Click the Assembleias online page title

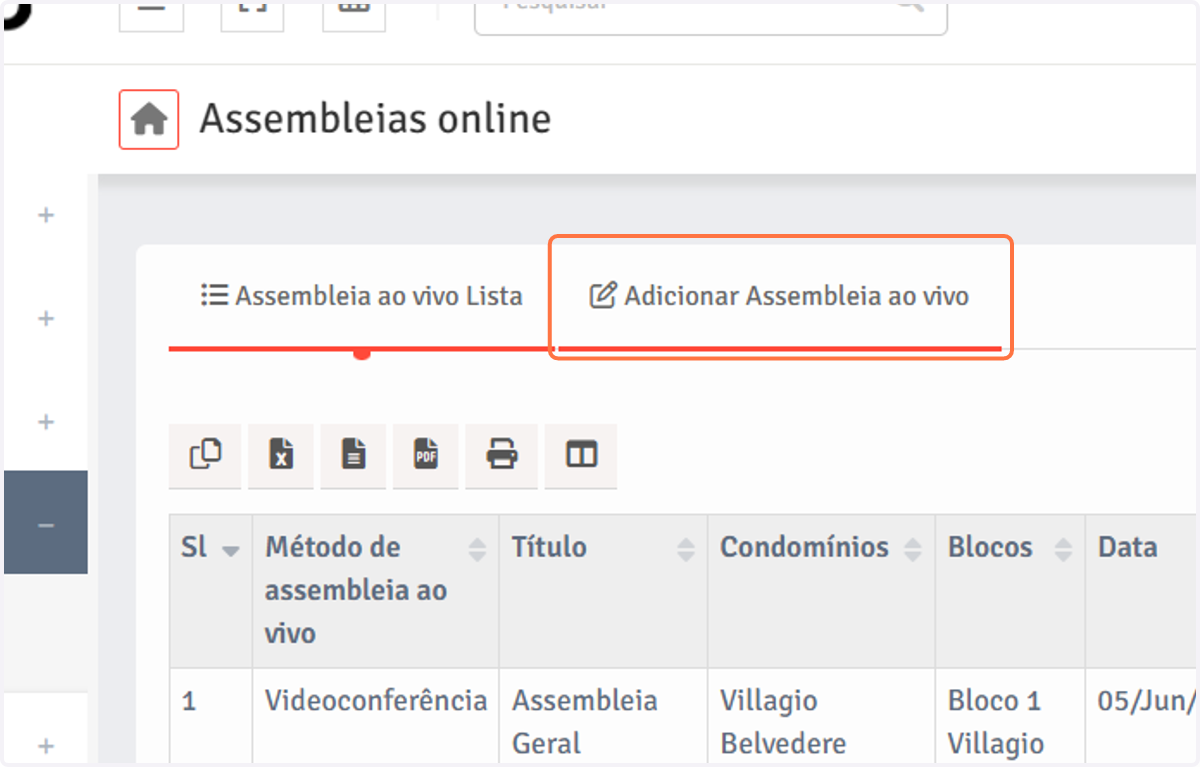click(x=375, y=119)
